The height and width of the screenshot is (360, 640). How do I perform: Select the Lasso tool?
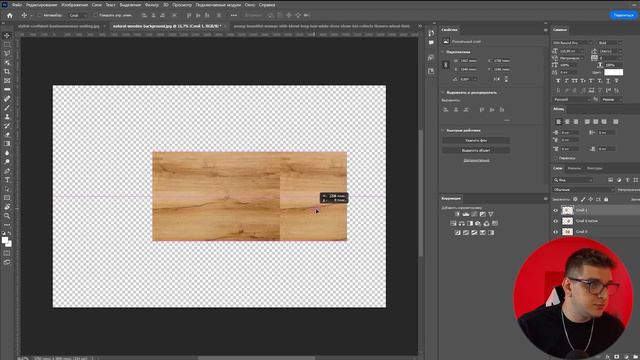pyautogui.click(x=7, y=53)
